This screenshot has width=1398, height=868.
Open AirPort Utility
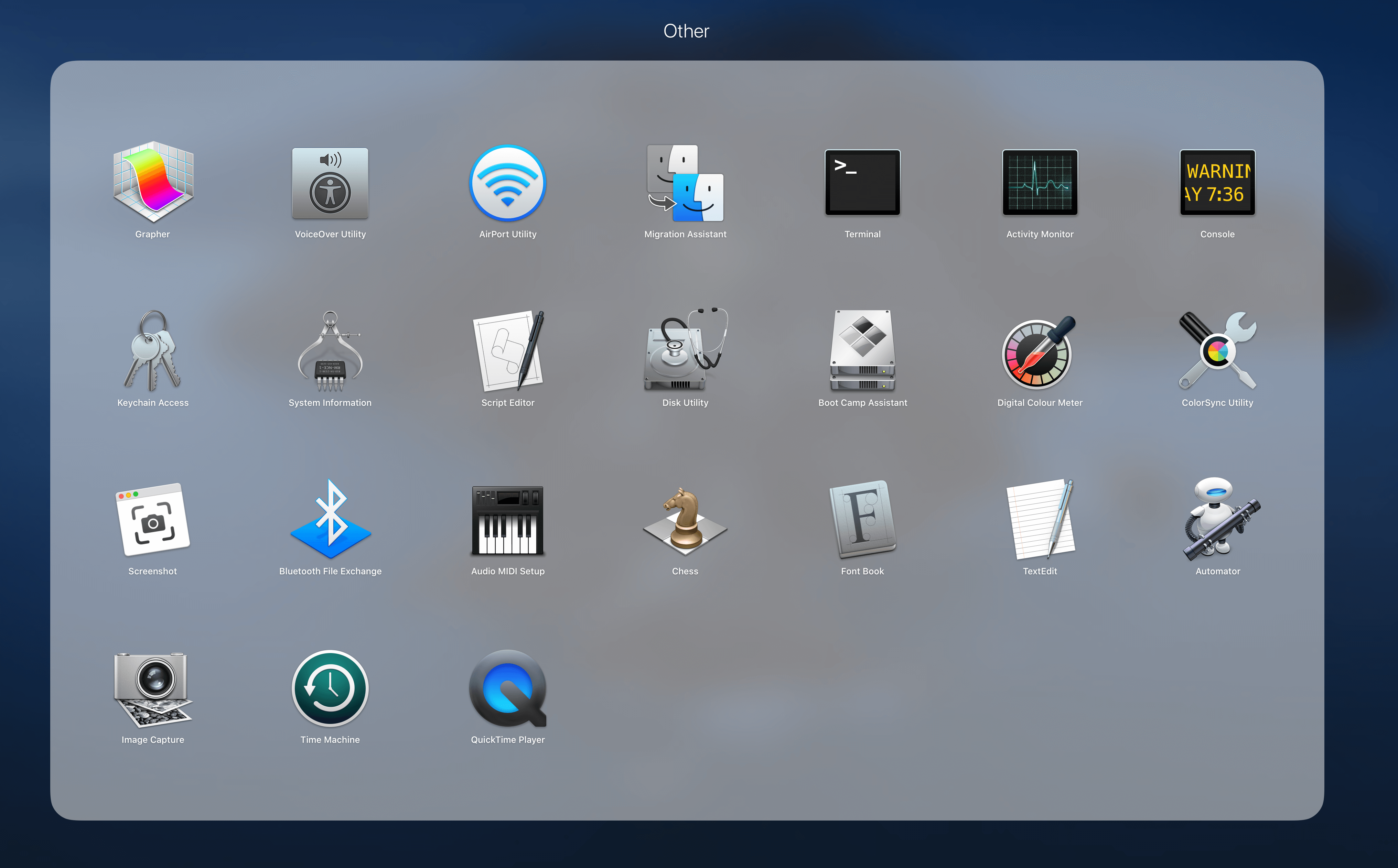tap(507, 183)
